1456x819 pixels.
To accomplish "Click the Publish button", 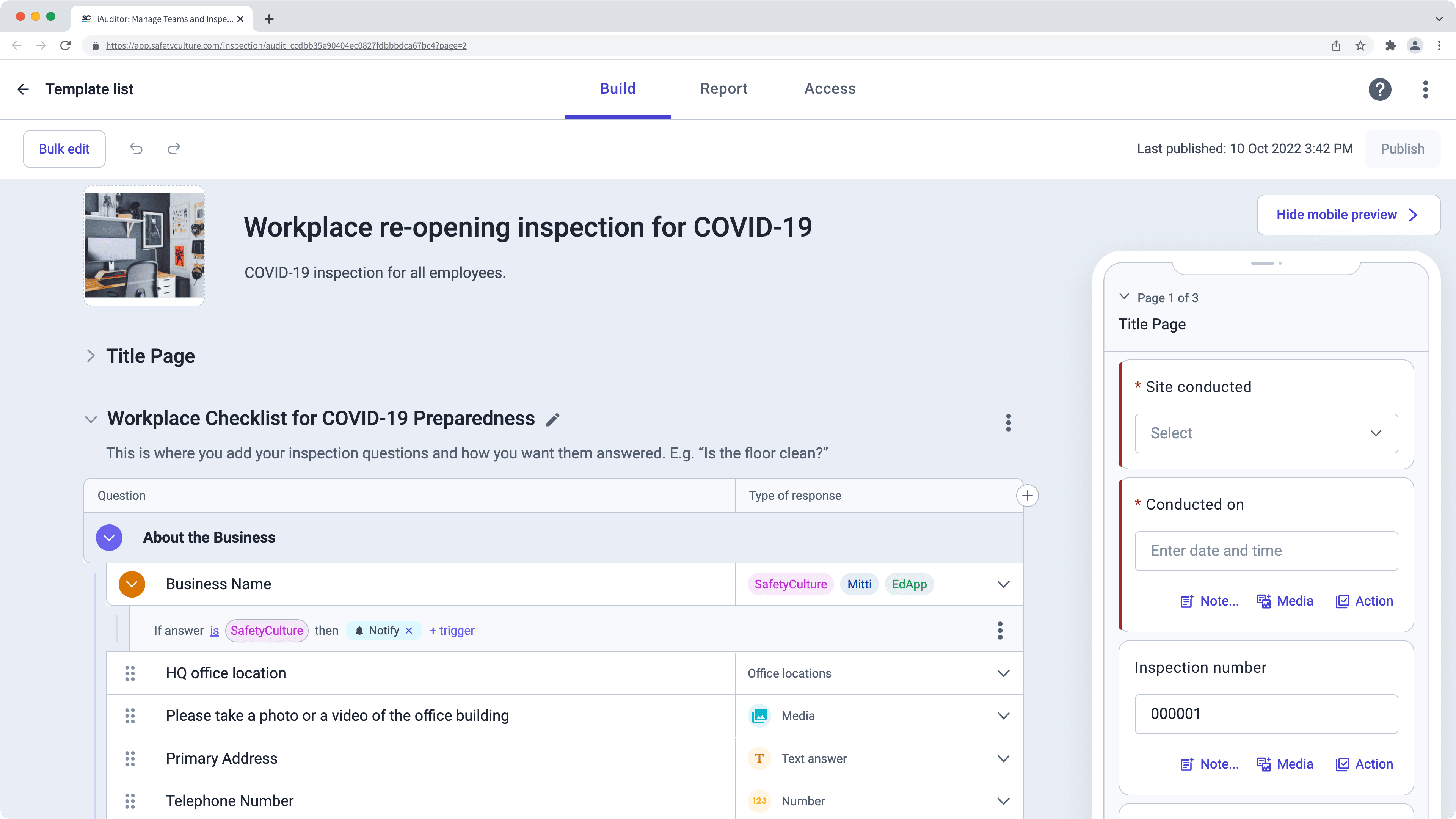I will coord(1402,149).
